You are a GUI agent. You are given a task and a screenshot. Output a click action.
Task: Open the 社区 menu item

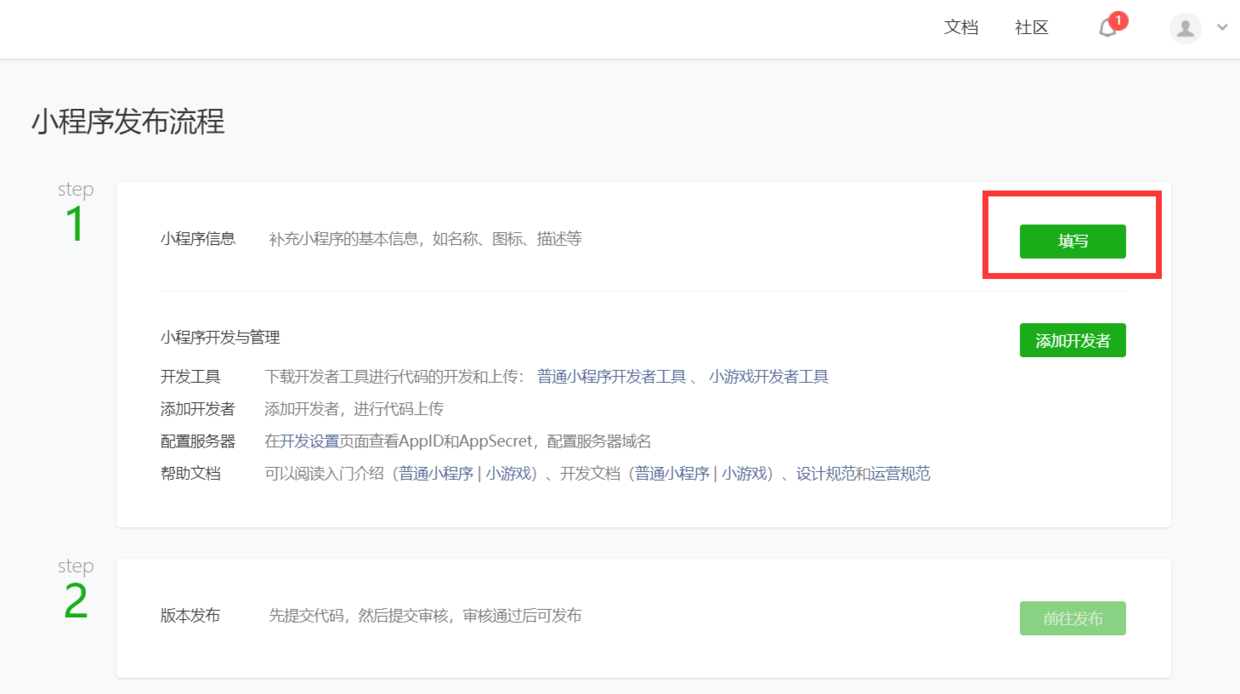pyautogui.click(x=1032, y=28)
